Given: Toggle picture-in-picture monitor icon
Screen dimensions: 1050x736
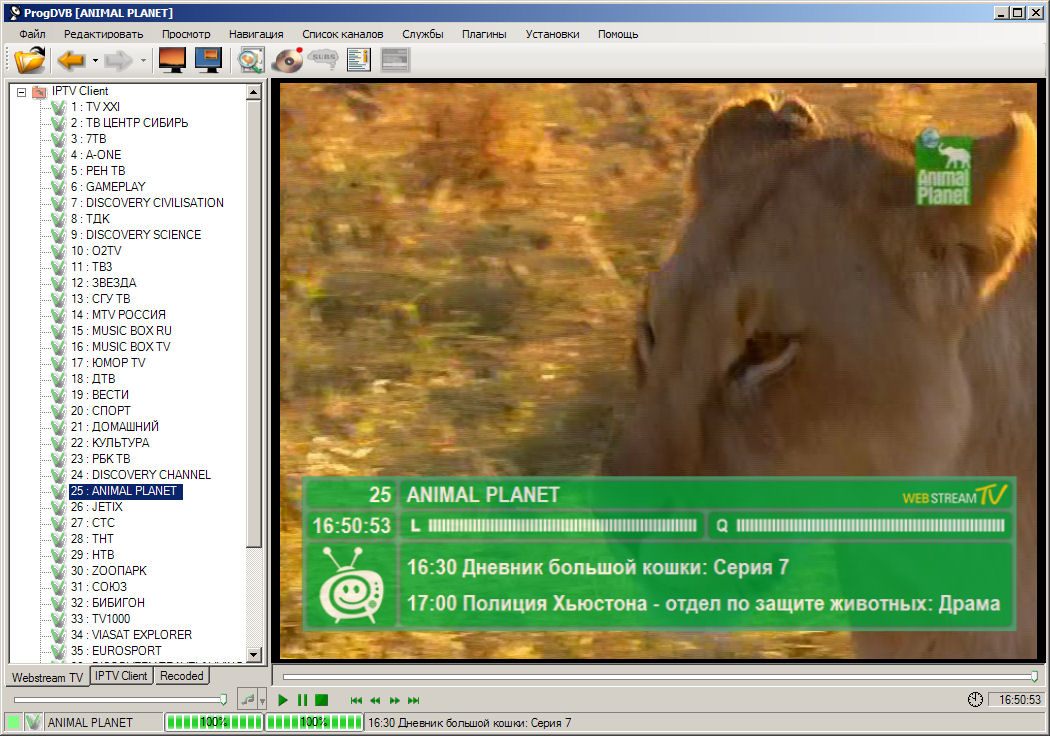Looking at the screenshot, I should pyautogui.click(x=208, y=60).
